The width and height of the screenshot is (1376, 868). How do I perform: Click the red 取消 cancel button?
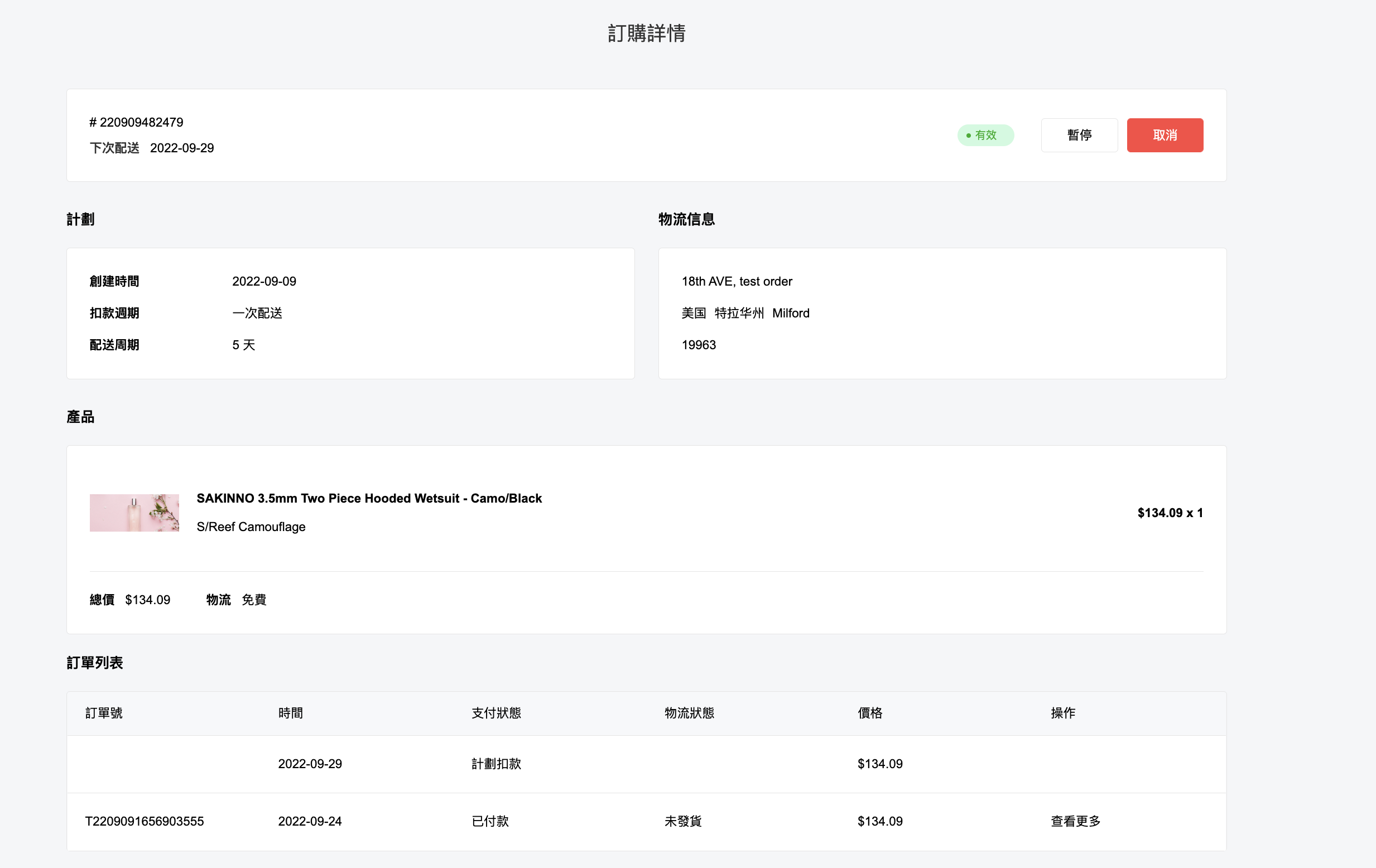[1164, 136]
